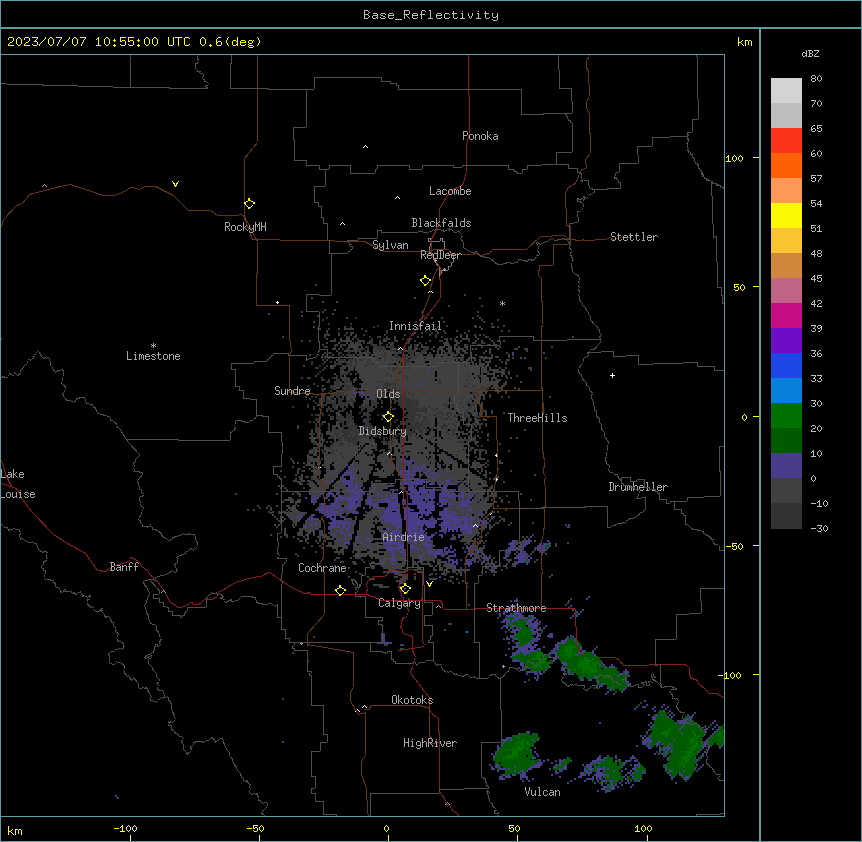
Task: Click the orange 57-60 dBZ legend swatch
Action: click(786, 165)
